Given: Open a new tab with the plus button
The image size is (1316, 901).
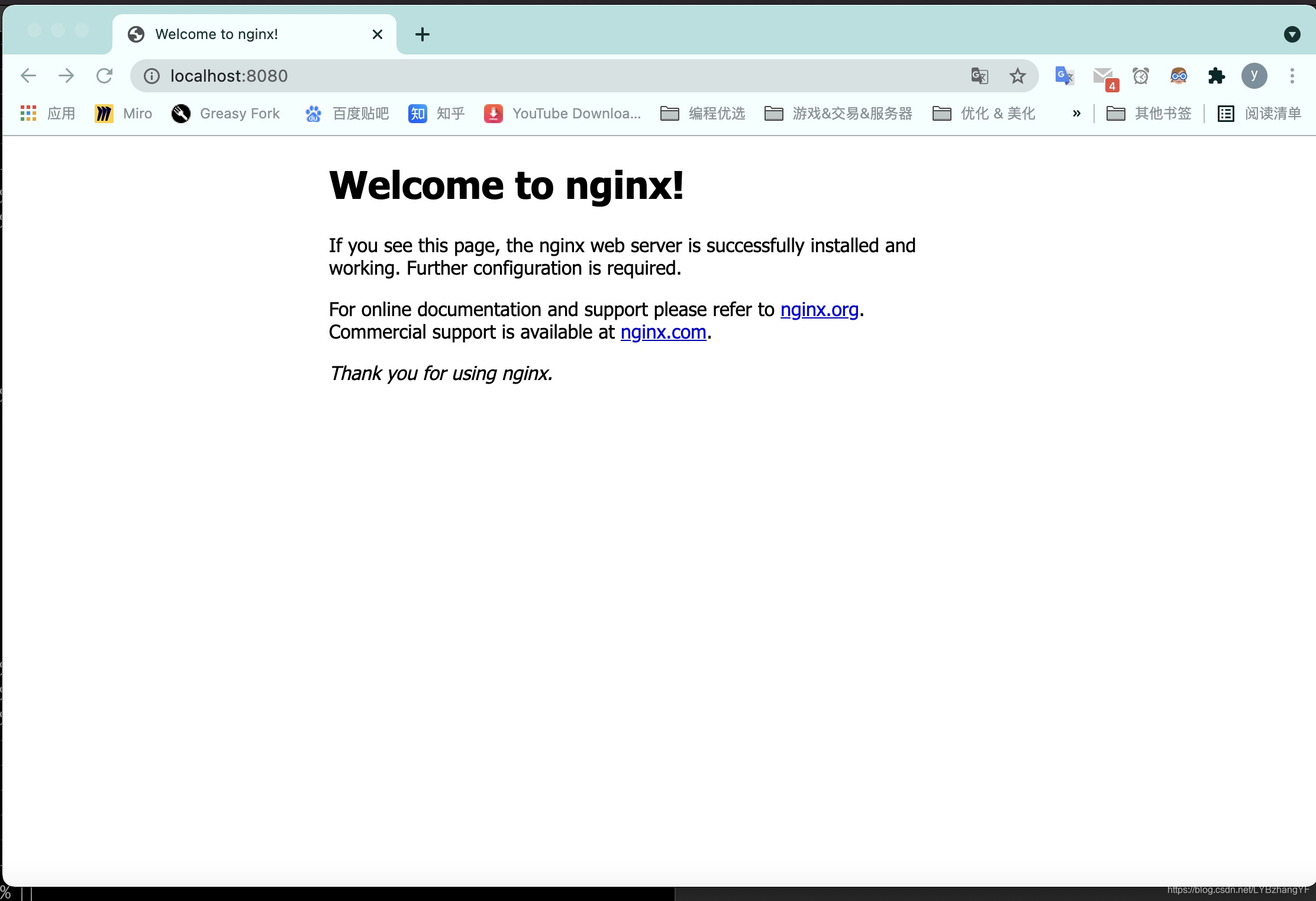Looking at the screenshot, I should [422, 34].
